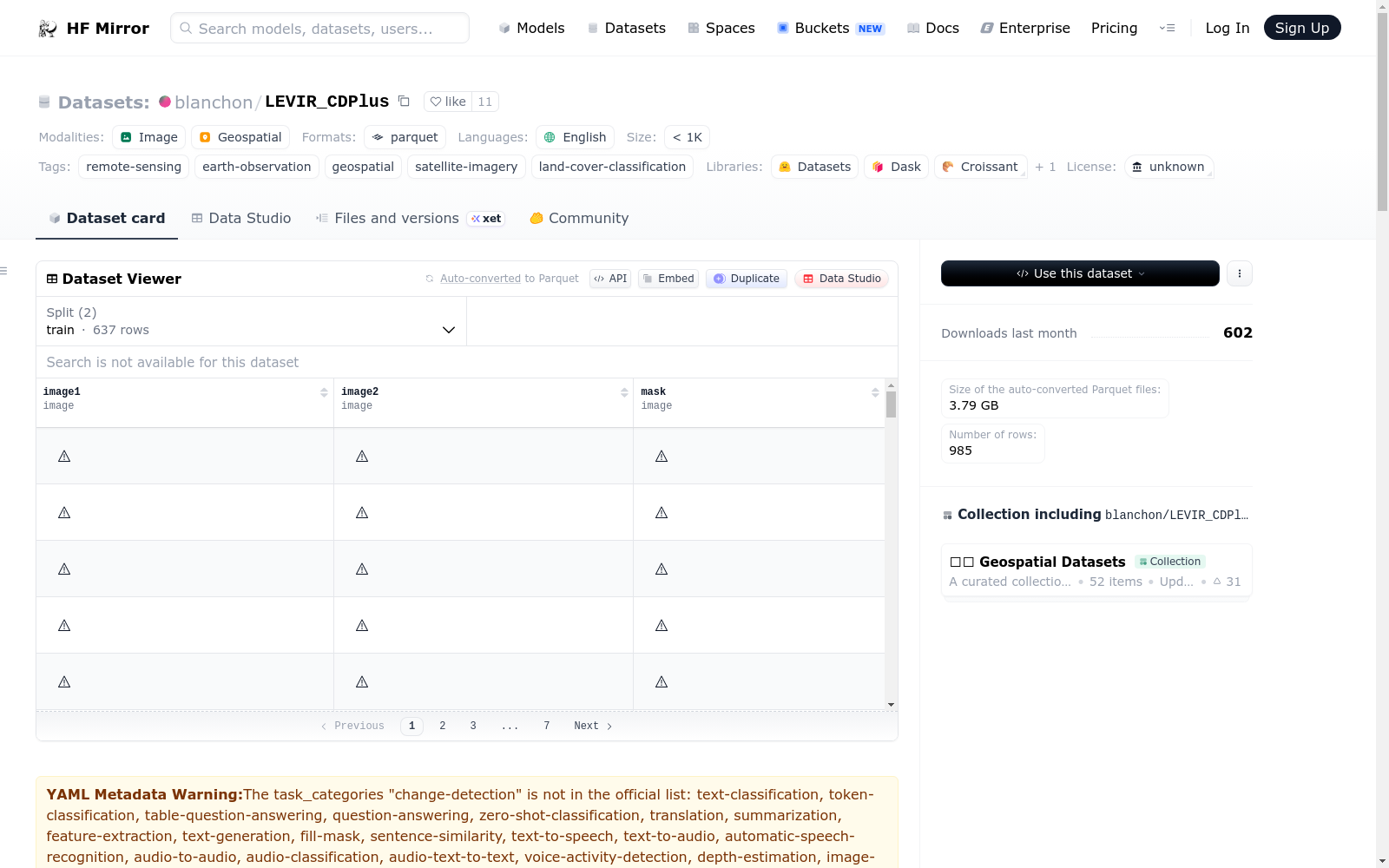Open the Files and versions tab
This screenshot has height=868, width=1389.
coord(411,218)
